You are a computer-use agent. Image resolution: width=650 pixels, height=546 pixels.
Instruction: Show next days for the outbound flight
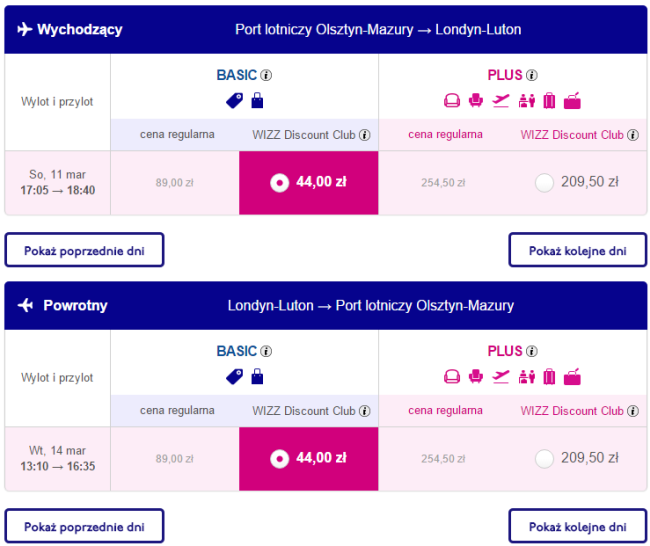[577, 250]
